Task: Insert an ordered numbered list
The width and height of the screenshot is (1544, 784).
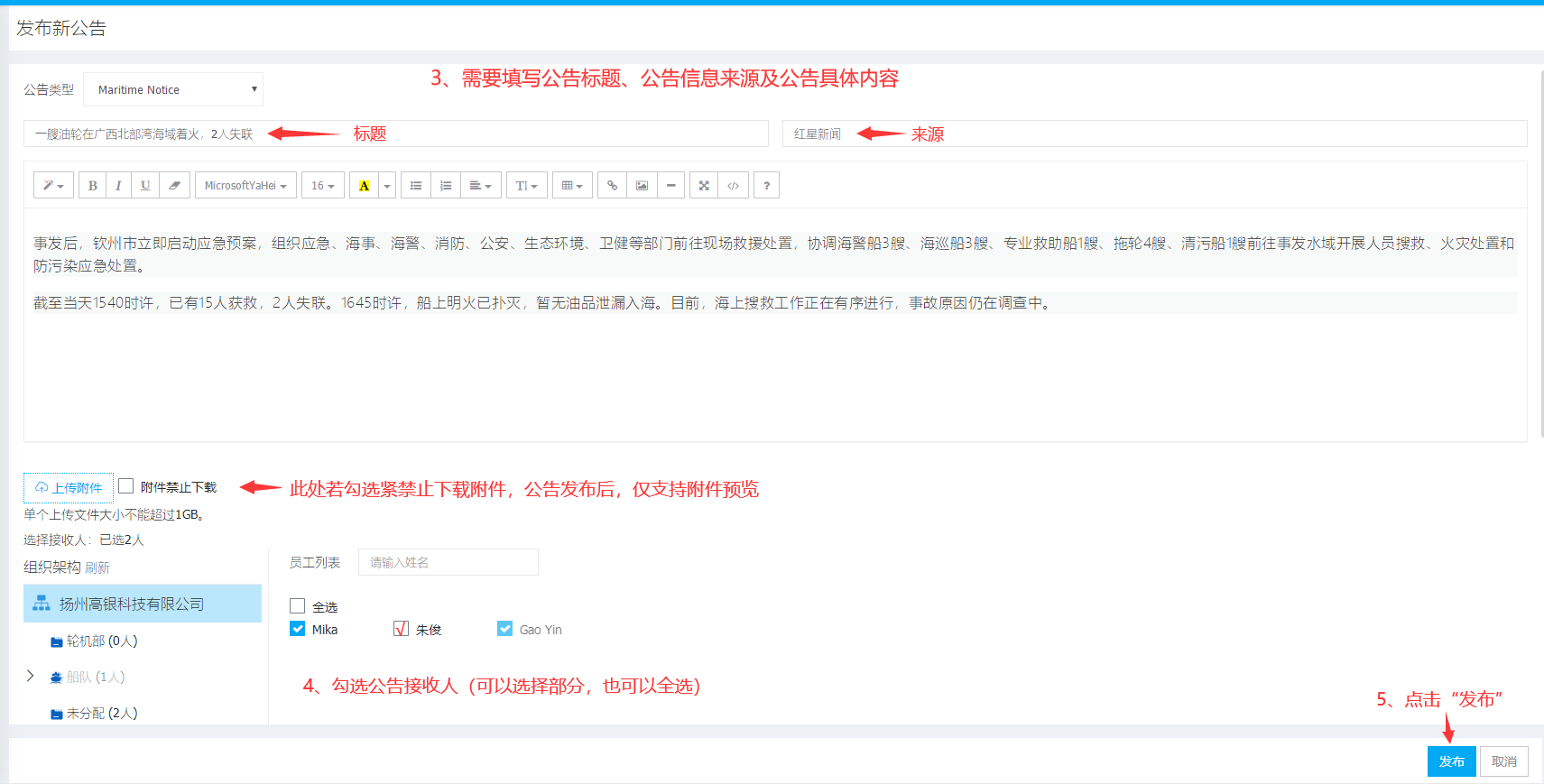Action: coord(446,185)
